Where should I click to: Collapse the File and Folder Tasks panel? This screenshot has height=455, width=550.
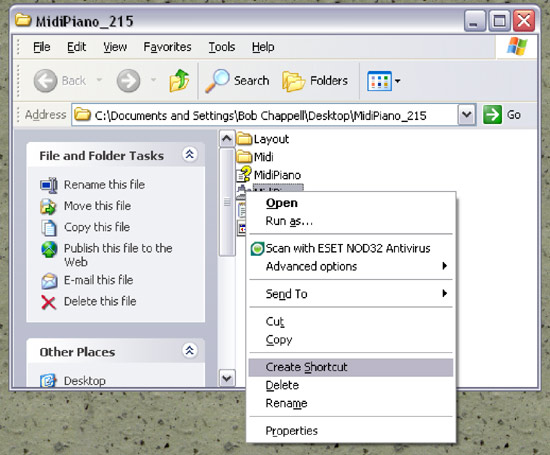pos(189,154)
